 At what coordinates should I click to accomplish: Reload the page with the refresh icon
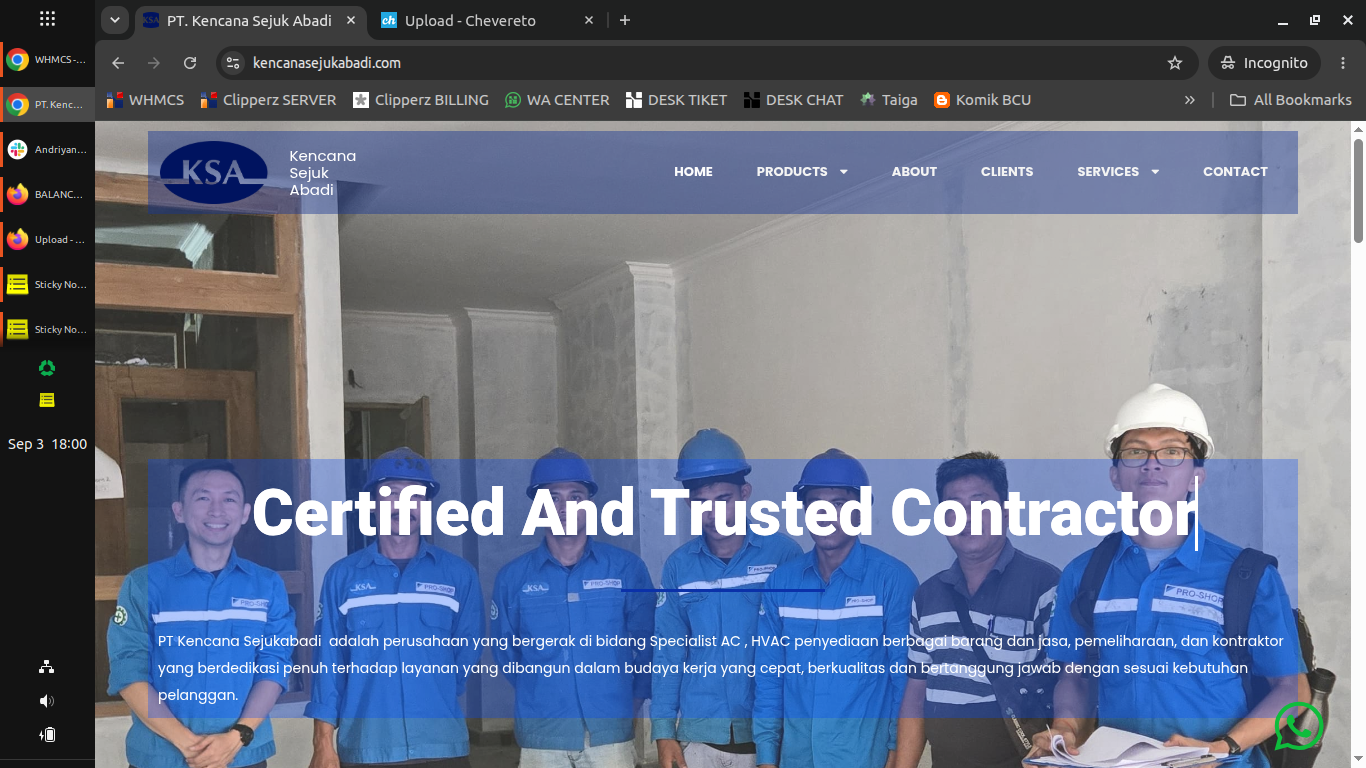(190, 63)
